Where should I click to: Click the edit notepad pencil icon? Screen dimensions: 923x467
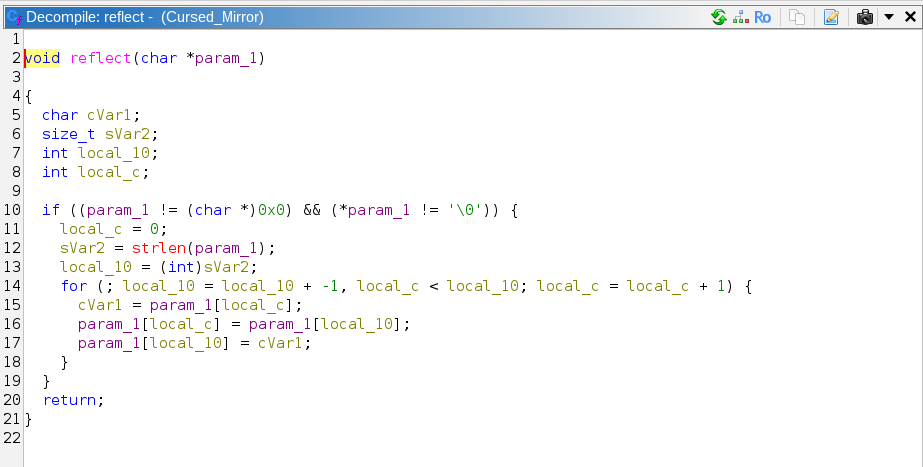tap(831, 17)
